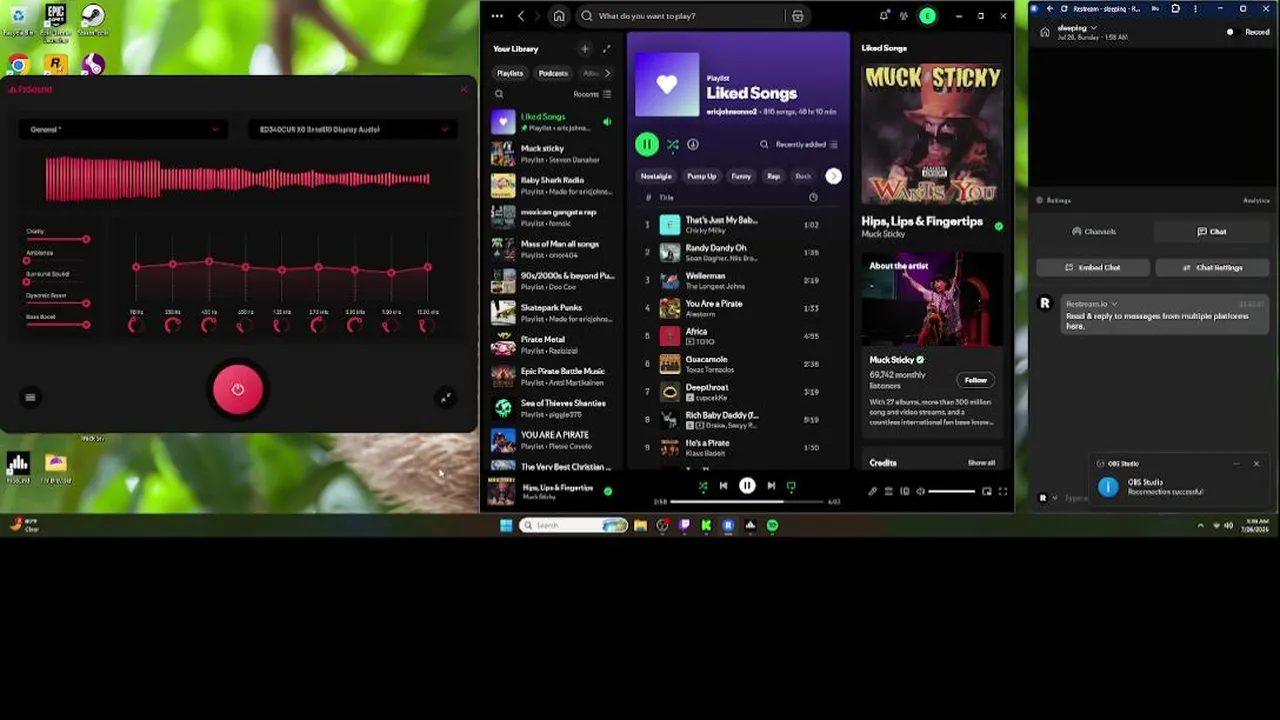Go to Spotify Home

pos(559,16)
